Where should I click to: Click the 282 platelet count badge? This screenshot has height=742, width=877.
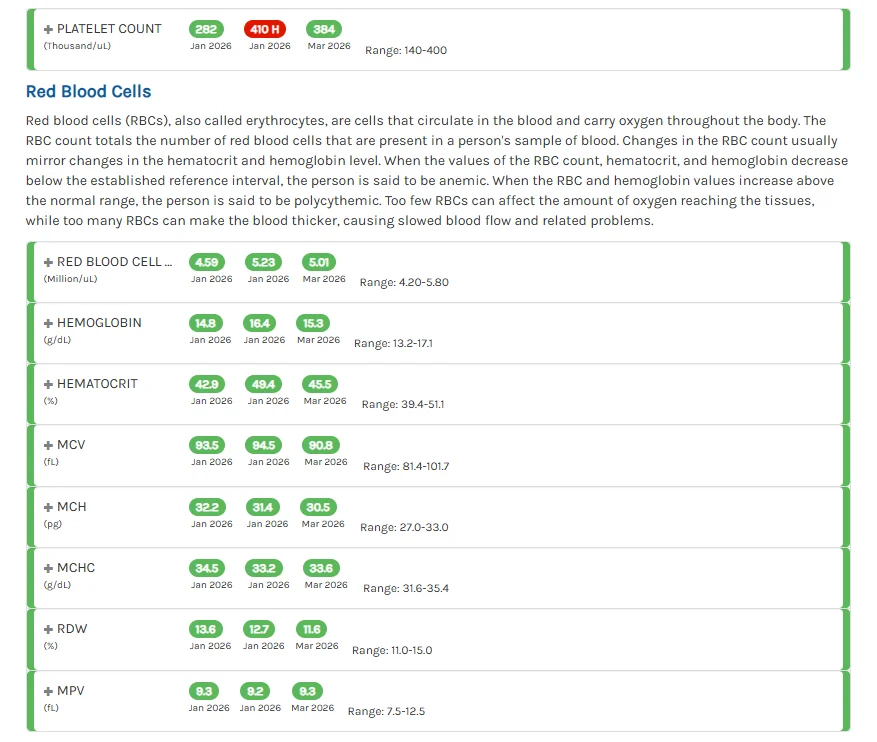tap(206, 29)
